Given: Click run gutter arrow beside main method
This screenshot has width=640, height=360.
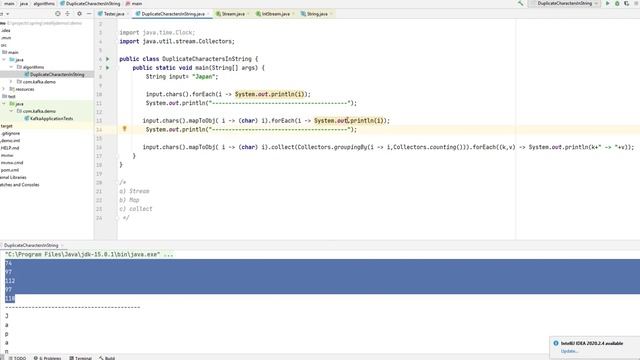Looking at the screenshot, I should (x=108, y=68).
